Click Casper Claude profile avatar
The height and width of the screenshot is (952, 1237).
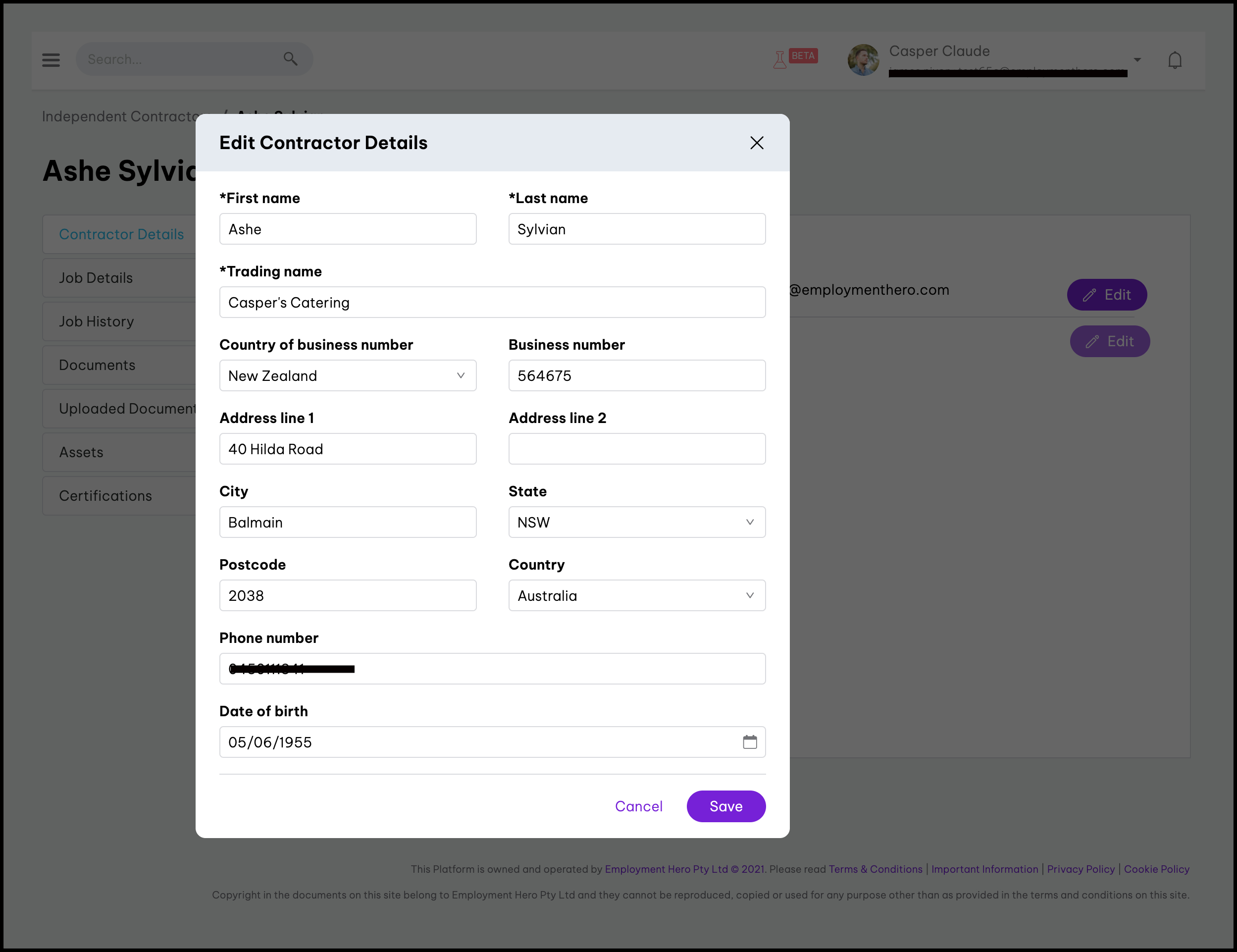tap(863, 60)
